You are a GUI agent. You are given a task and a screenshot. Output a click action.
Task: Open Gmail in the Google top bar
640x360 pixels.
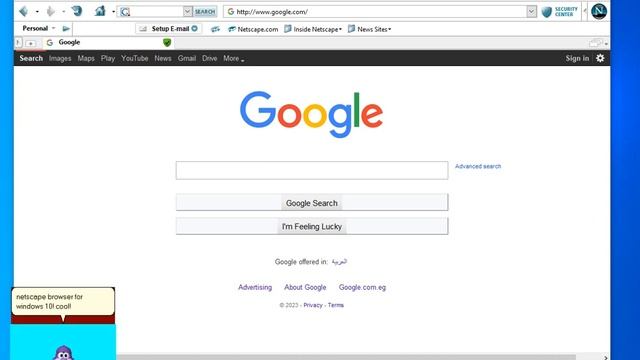[x=187, y=58]
